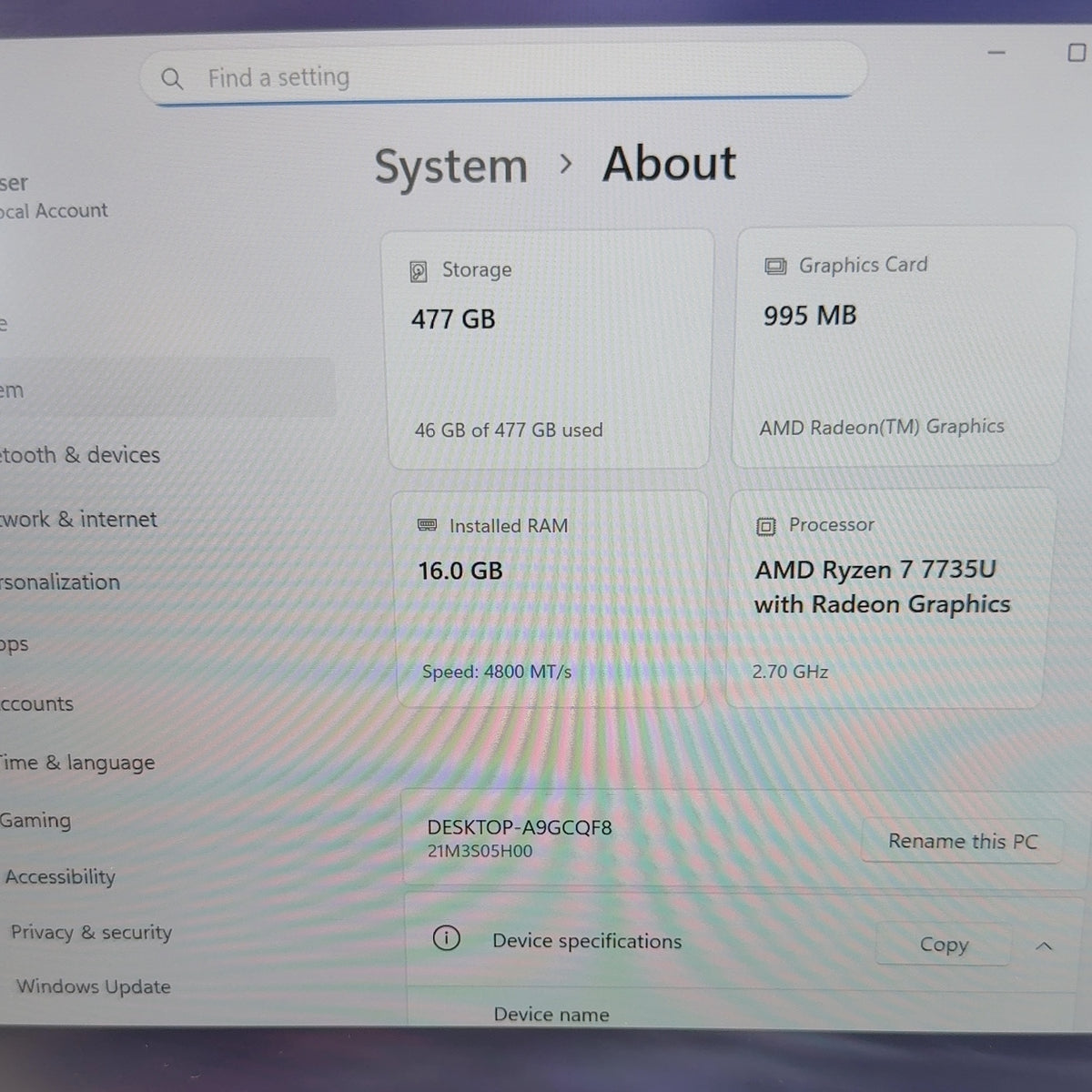
Task: Open Personalization settings
Action: click(60, 582)
